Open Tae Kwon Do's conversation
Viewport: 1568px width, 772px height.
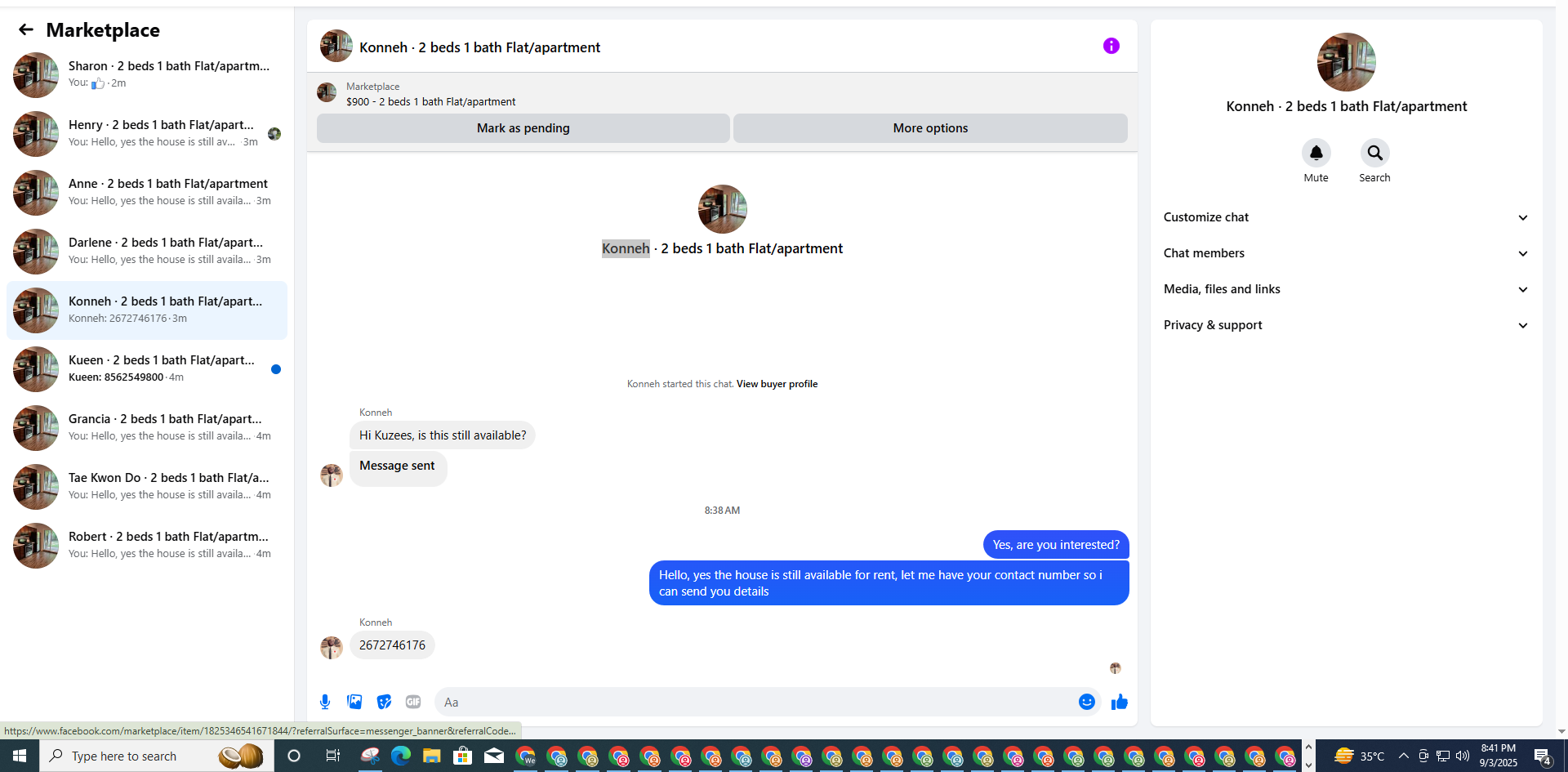147,487
